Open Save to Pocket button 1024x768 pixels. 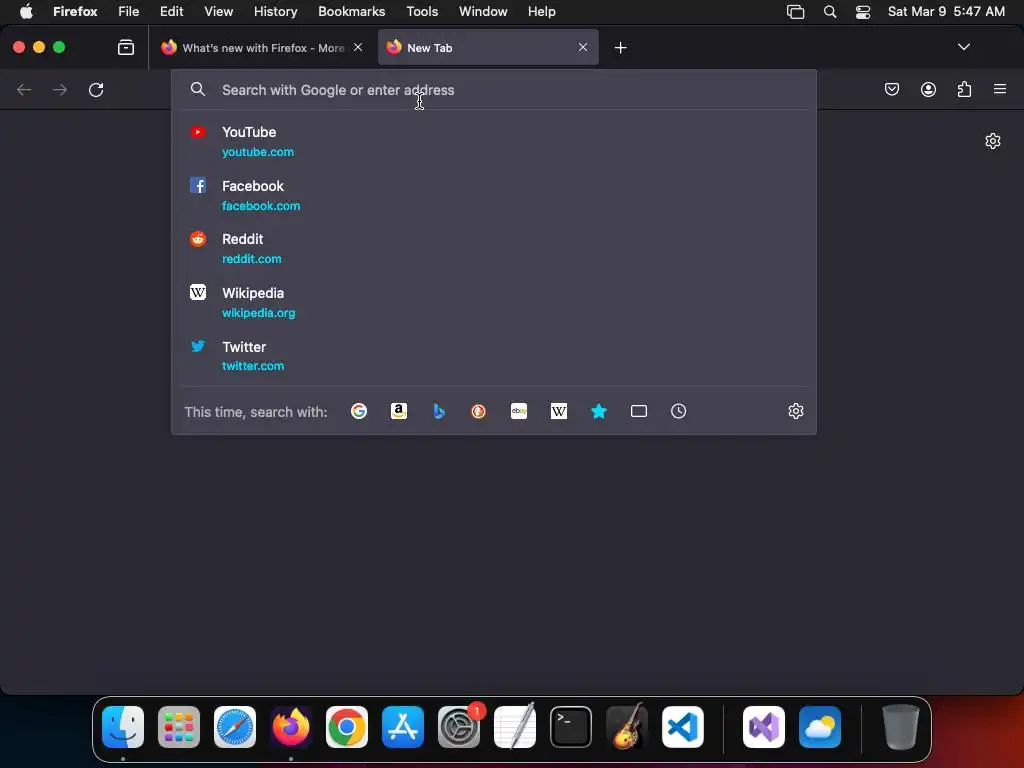click(x=892, y=89)
